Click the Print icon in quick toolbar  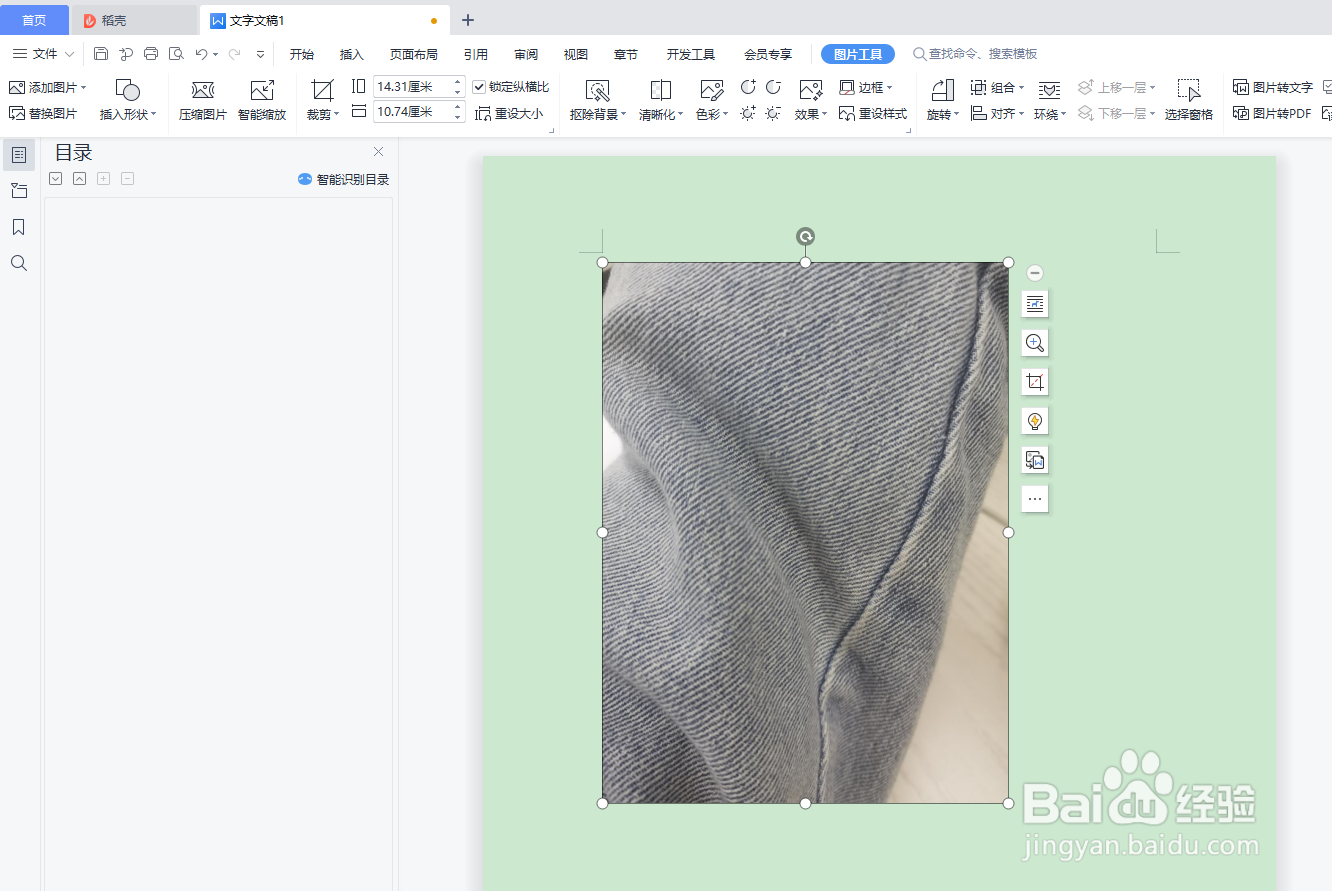coord(151,54)
